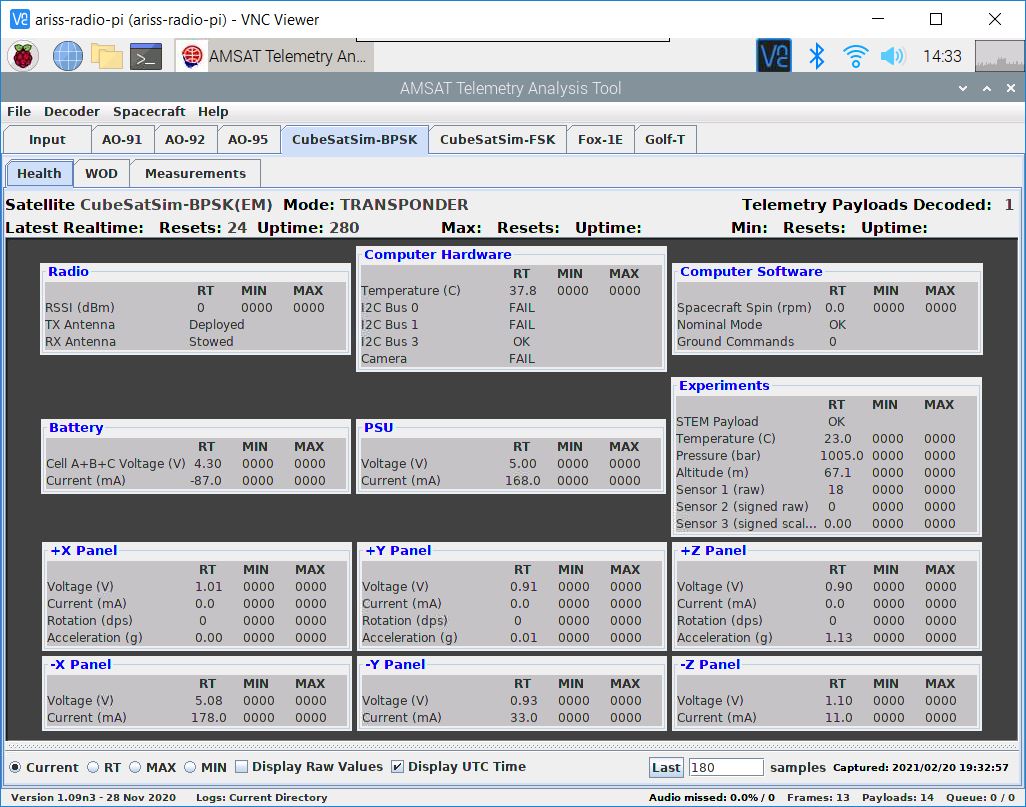Screen dimensions: 1026x807
Task: Click the I2C Bus 0 row label
Action: [x=390, y=308]
